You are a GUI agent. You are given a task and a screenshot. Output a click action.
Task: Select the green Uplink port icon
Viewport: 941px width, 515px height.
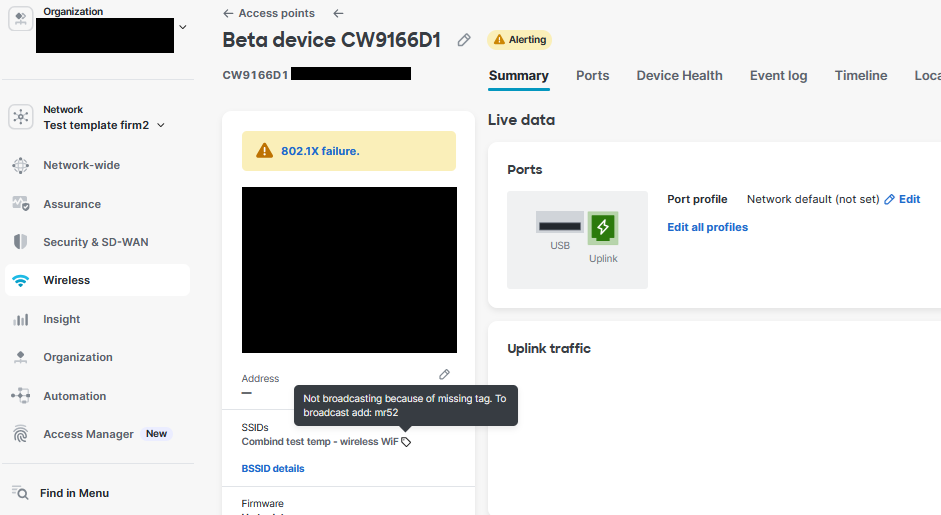(603, 228)
